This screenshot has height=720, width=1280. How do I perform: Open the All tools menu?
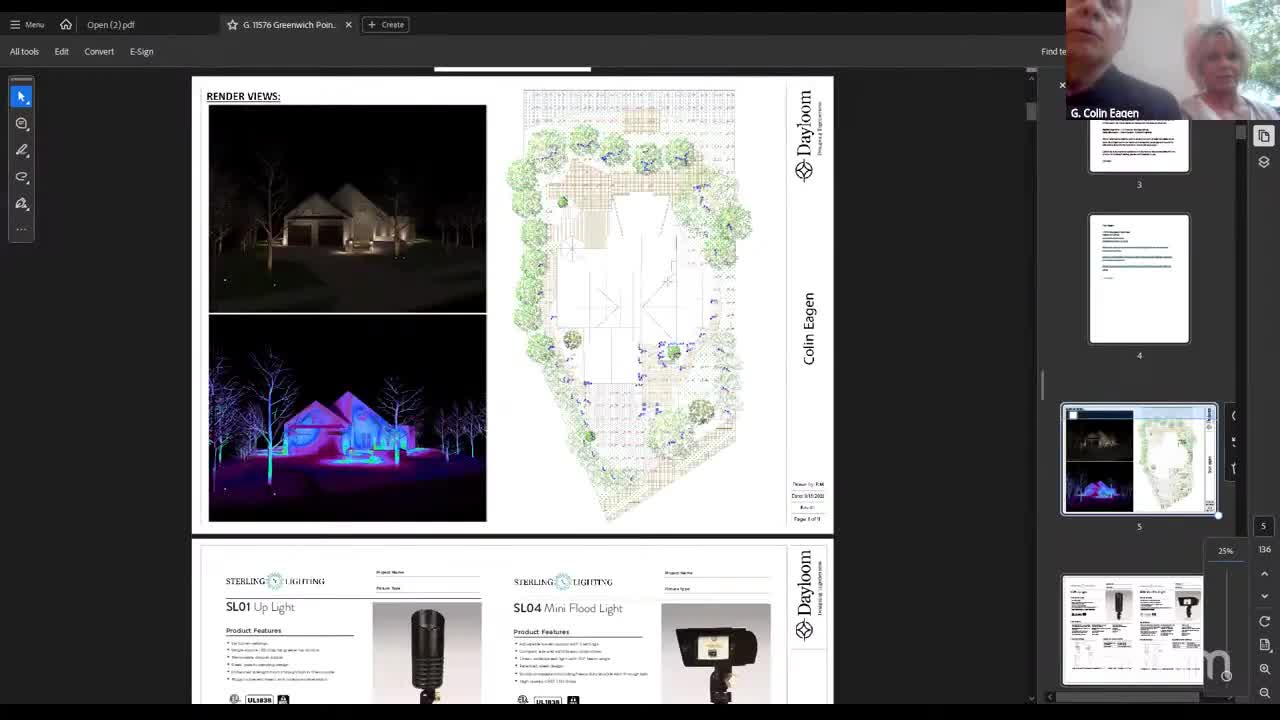pyautogui.click(x=24, y=51)
